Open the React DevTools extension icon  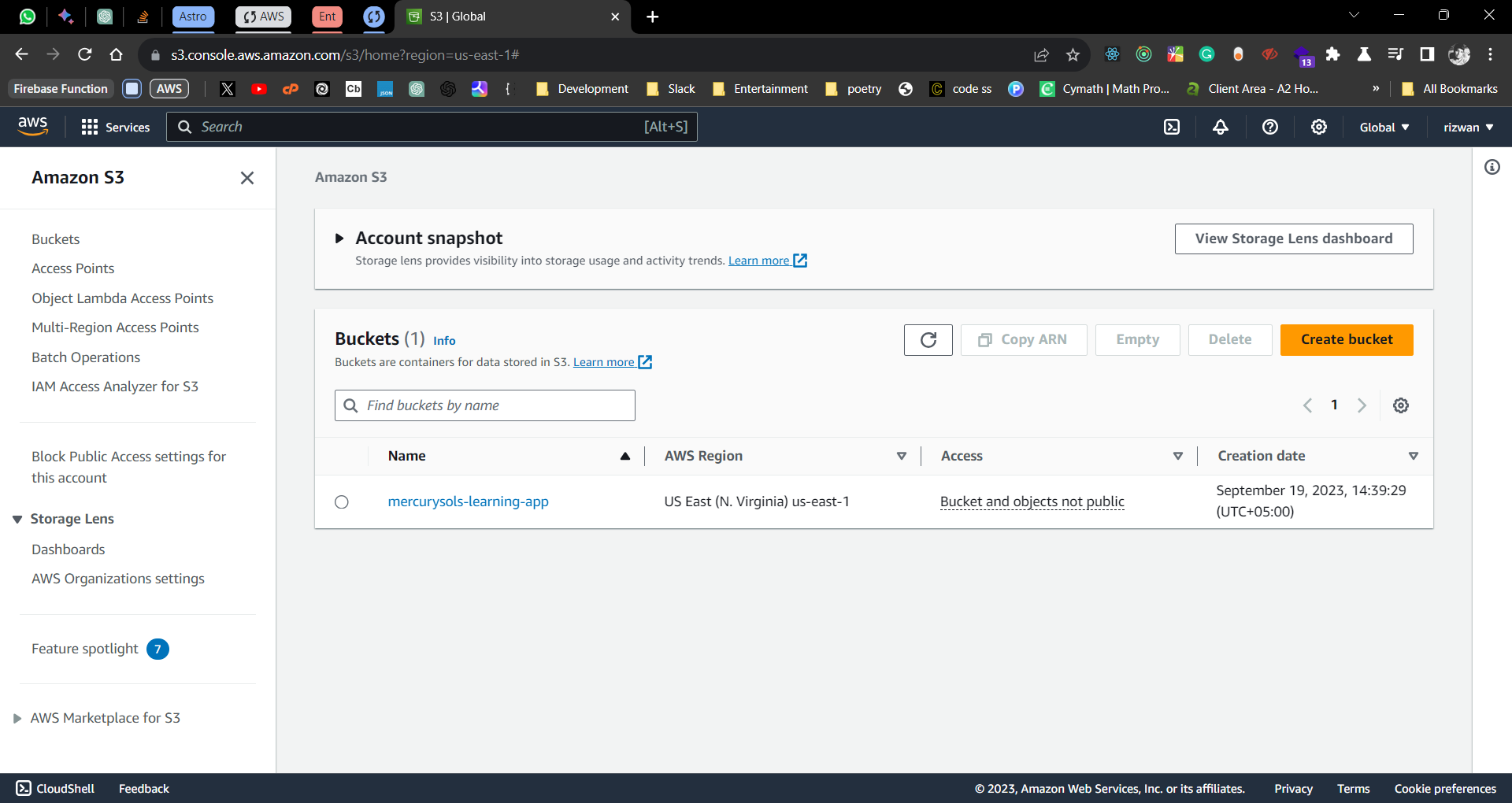pyautogui.click(x=1112, y=54)
